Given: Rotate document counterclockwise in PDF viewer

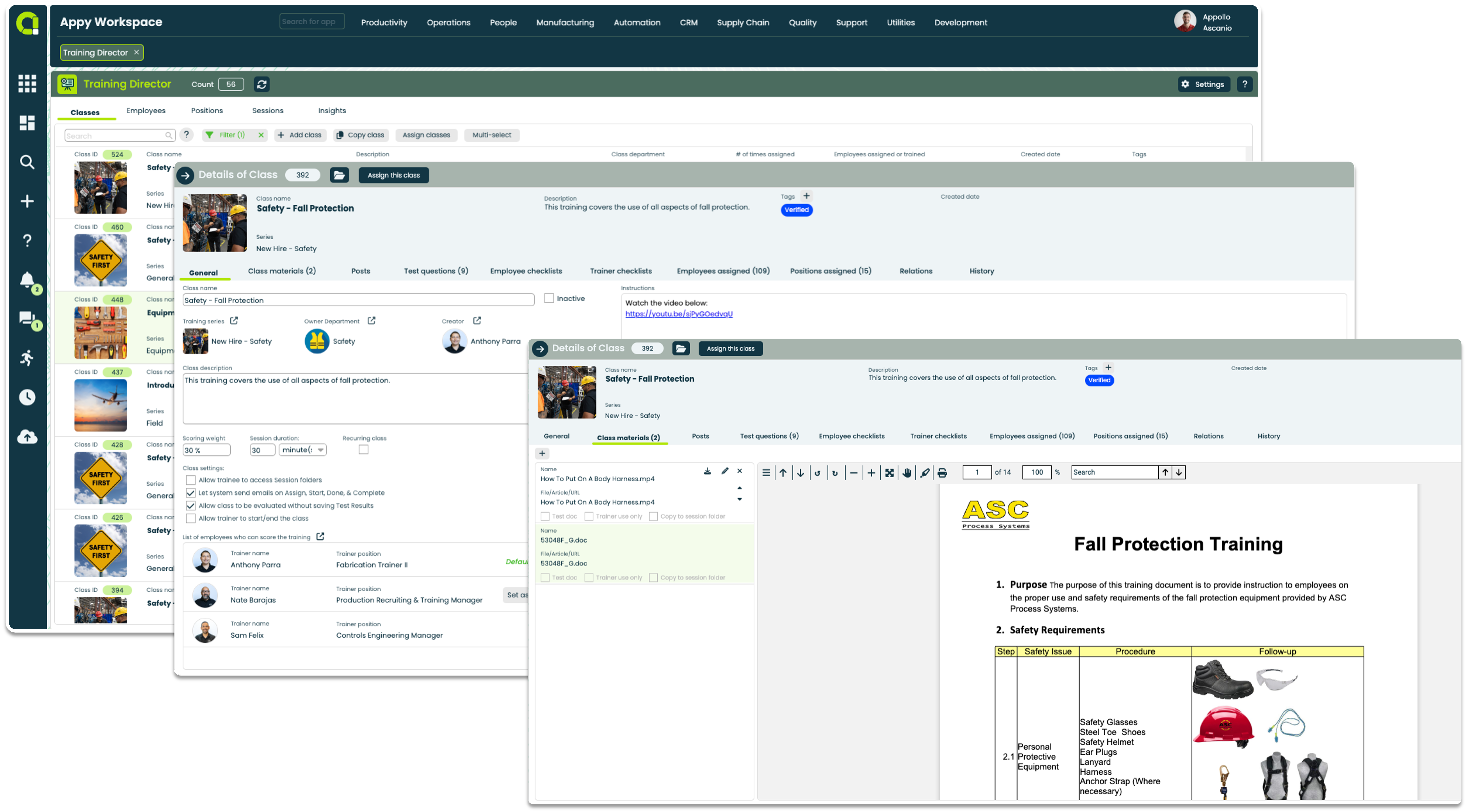Looking at the screenshot, I should pos(817,473).
